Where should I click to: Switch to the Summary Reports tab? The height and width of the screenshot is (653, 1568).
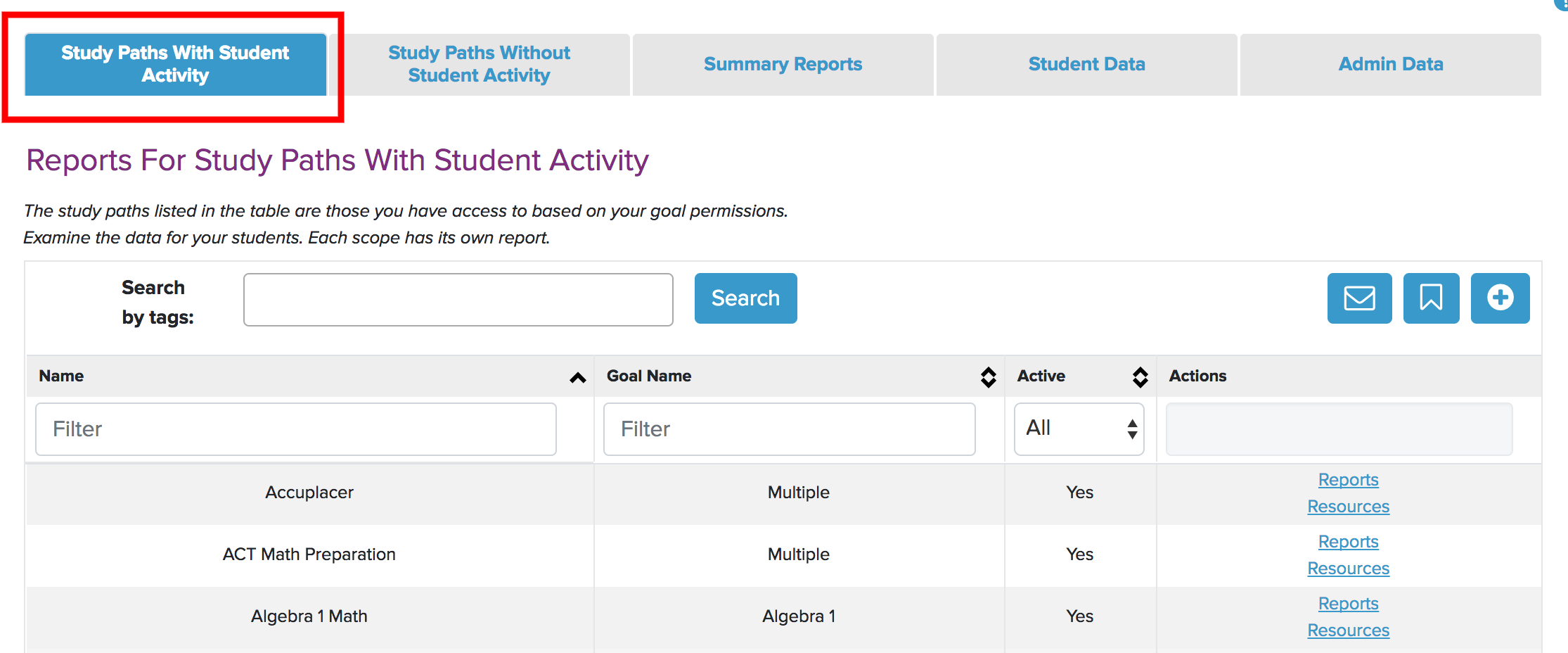(x=782, y=64)
